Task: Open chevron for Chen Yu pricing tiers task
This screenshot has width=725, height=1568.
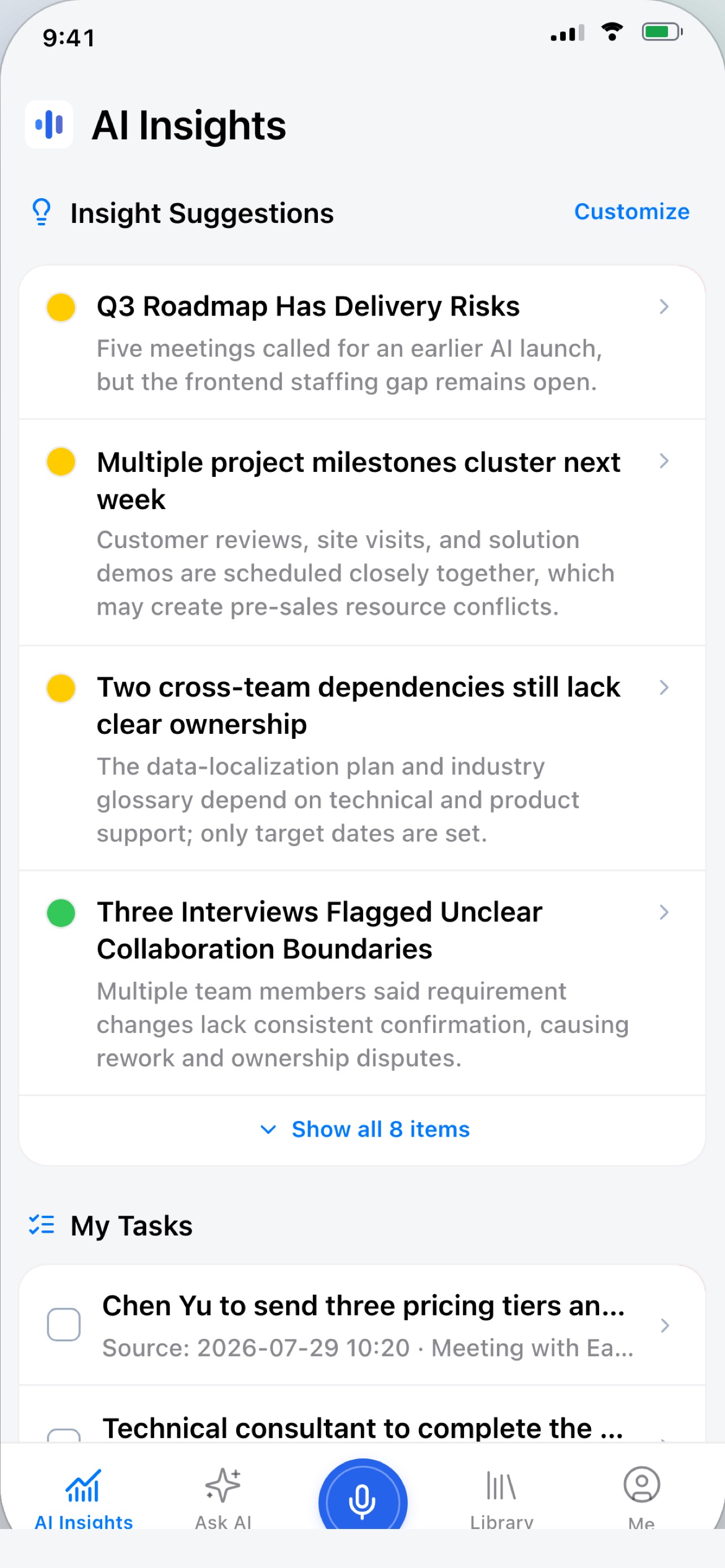Action: (665, 1325)
